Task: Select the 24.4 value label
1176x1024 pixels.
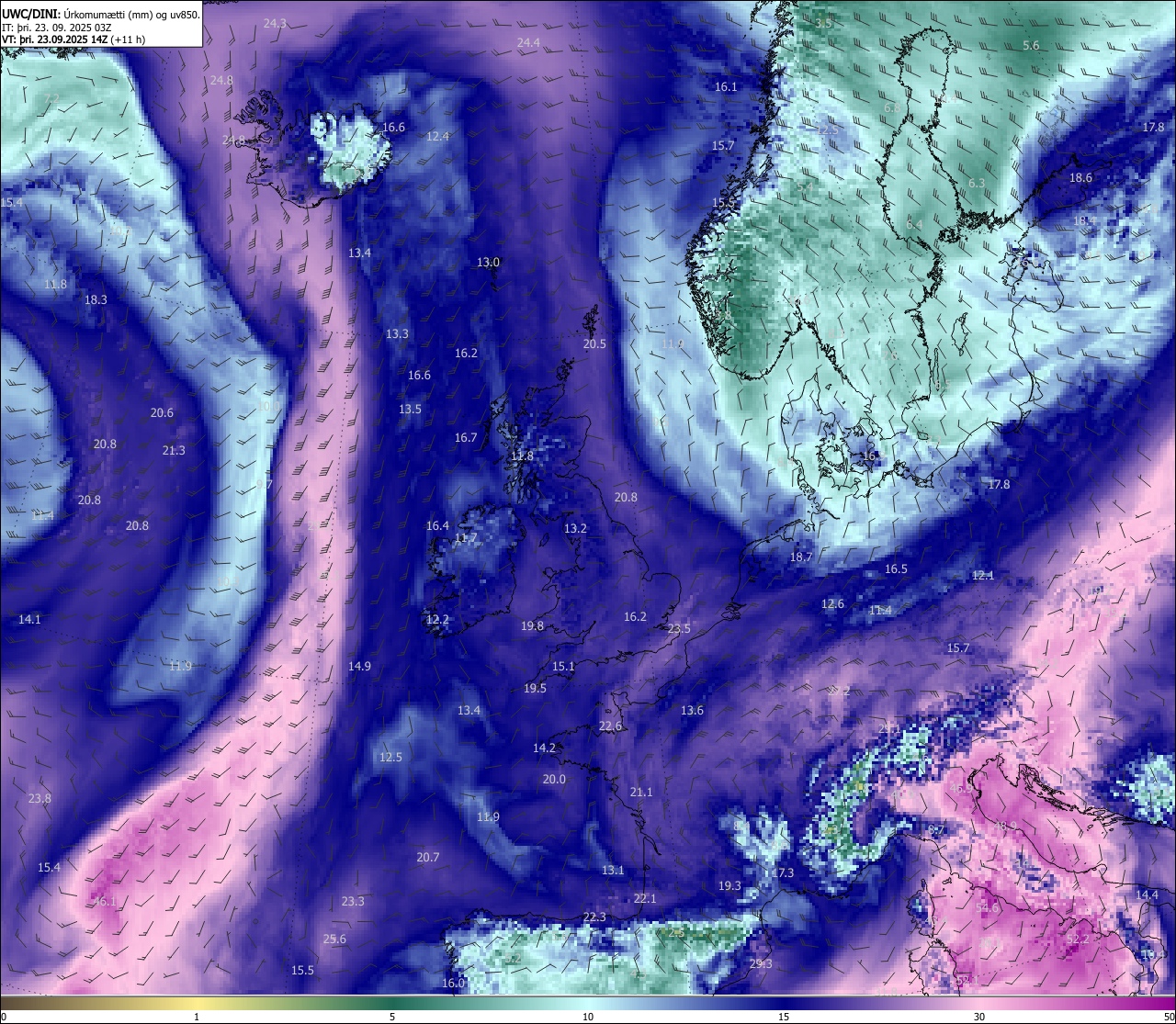Action: pos(528,42)
